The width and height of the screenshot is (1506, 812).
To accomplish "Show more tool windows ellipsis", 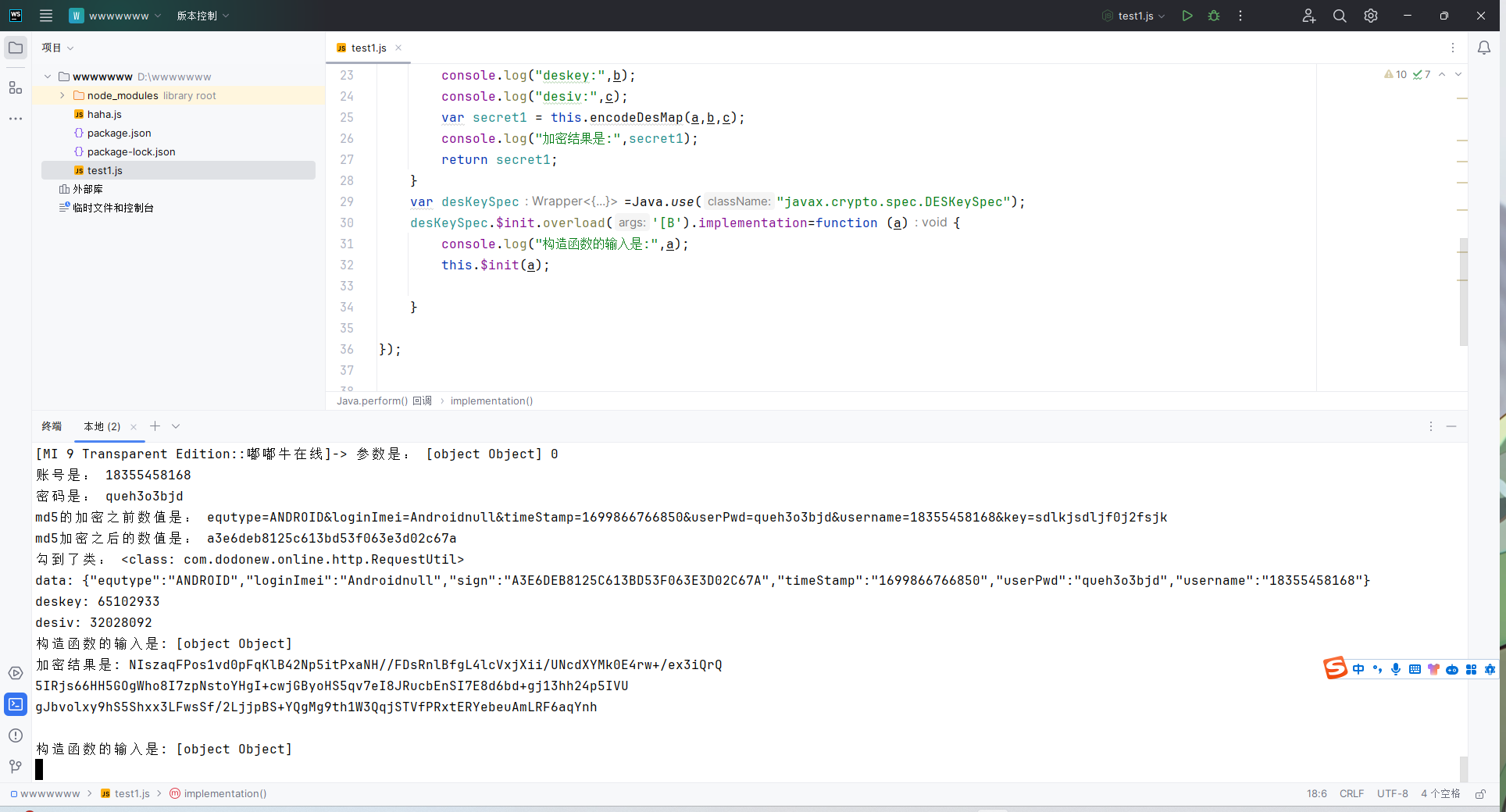I will coord(16,119).
